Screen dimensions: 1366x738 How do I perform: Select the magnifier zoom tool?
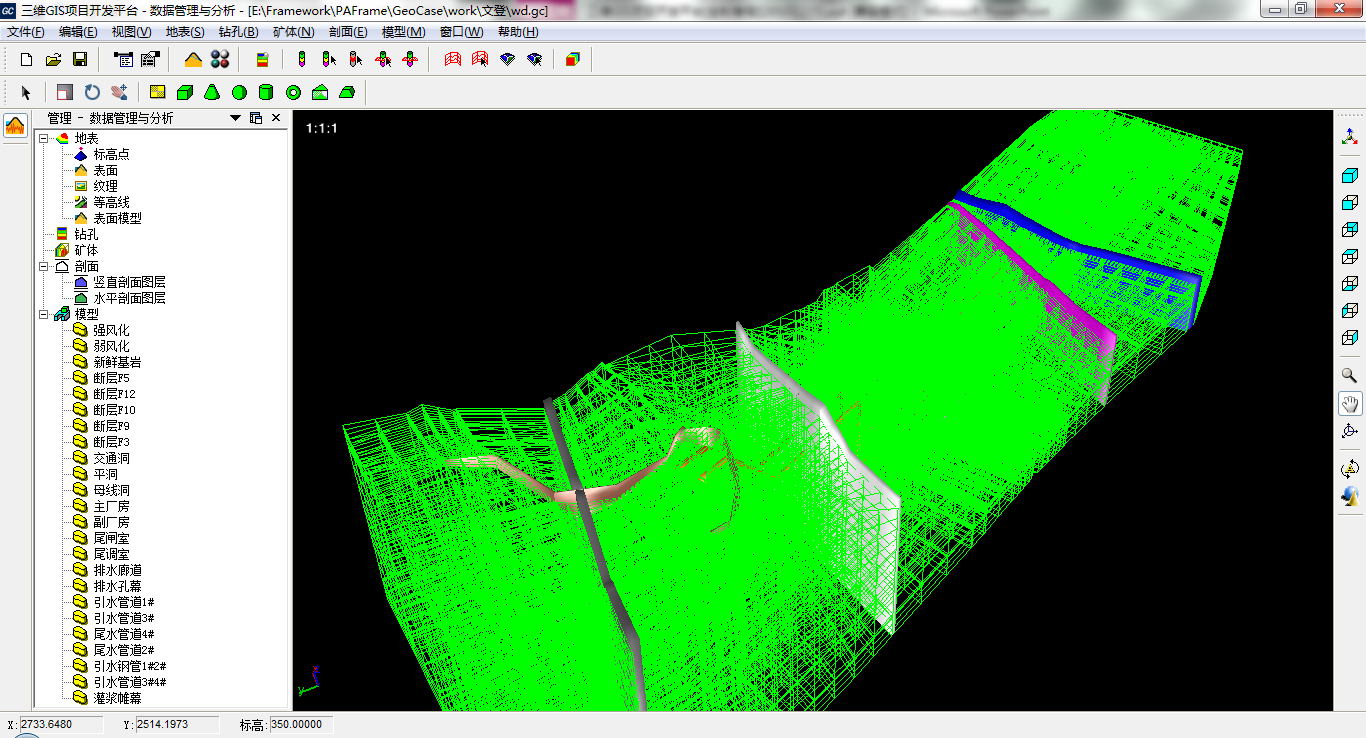click(1349, 376)
